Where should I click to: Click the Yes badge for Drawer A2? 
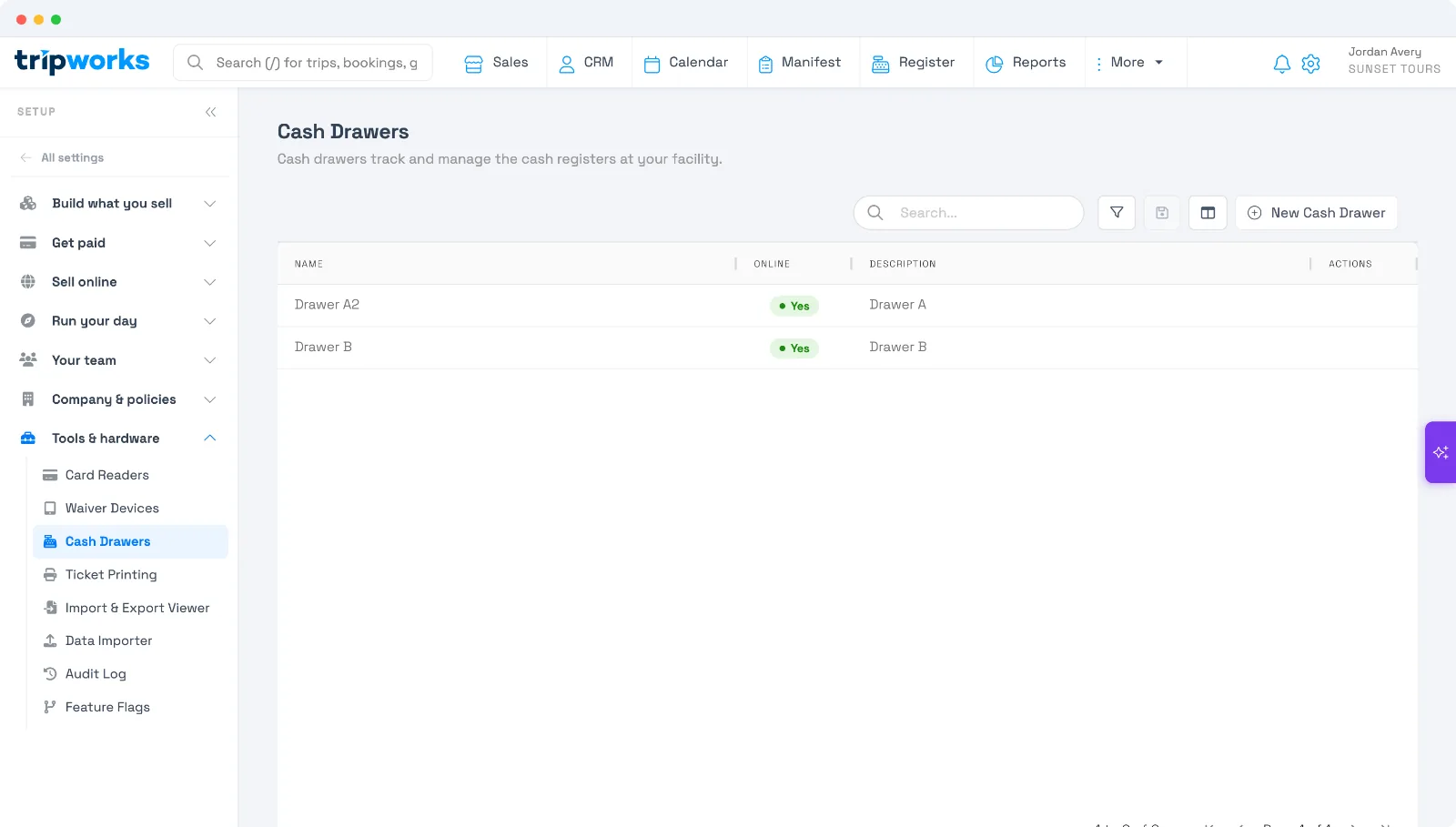[x=794, y=306]
